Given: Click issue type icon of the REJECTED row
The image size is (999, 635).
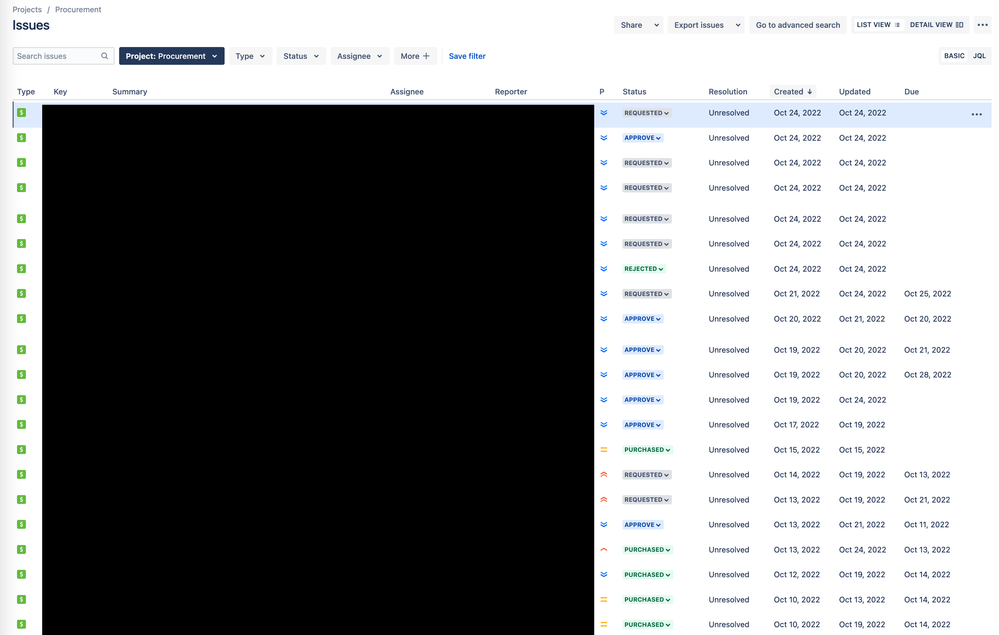Looking at the screenshot, I should coord(22,268).
